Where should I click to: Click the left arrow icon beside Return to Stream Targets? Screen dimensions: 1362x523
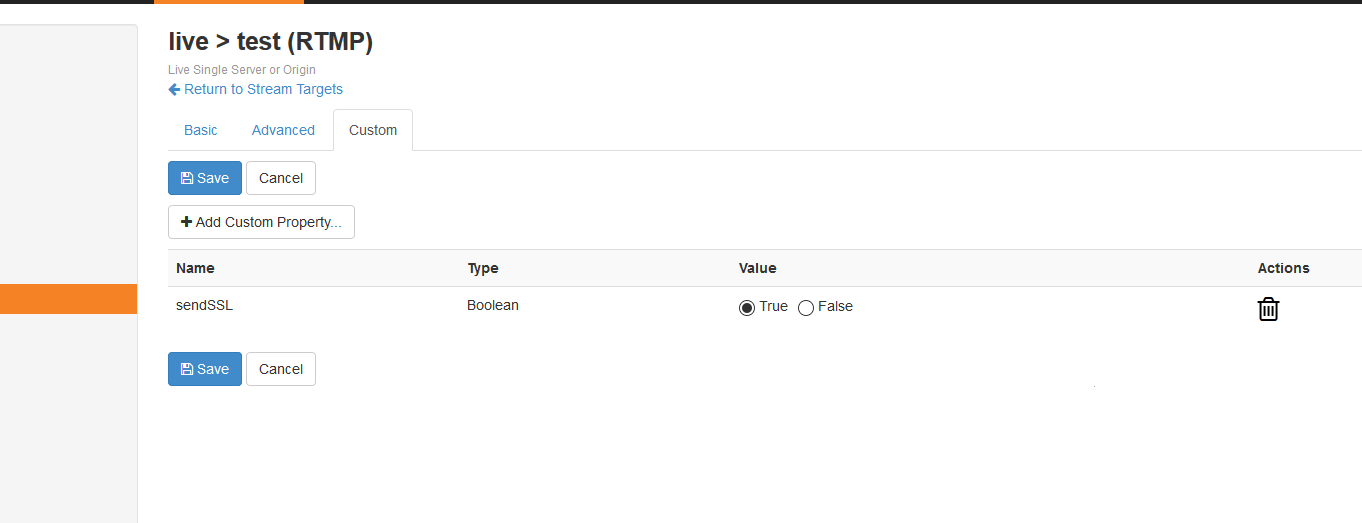pyautogui.click(x=174, y=89)
